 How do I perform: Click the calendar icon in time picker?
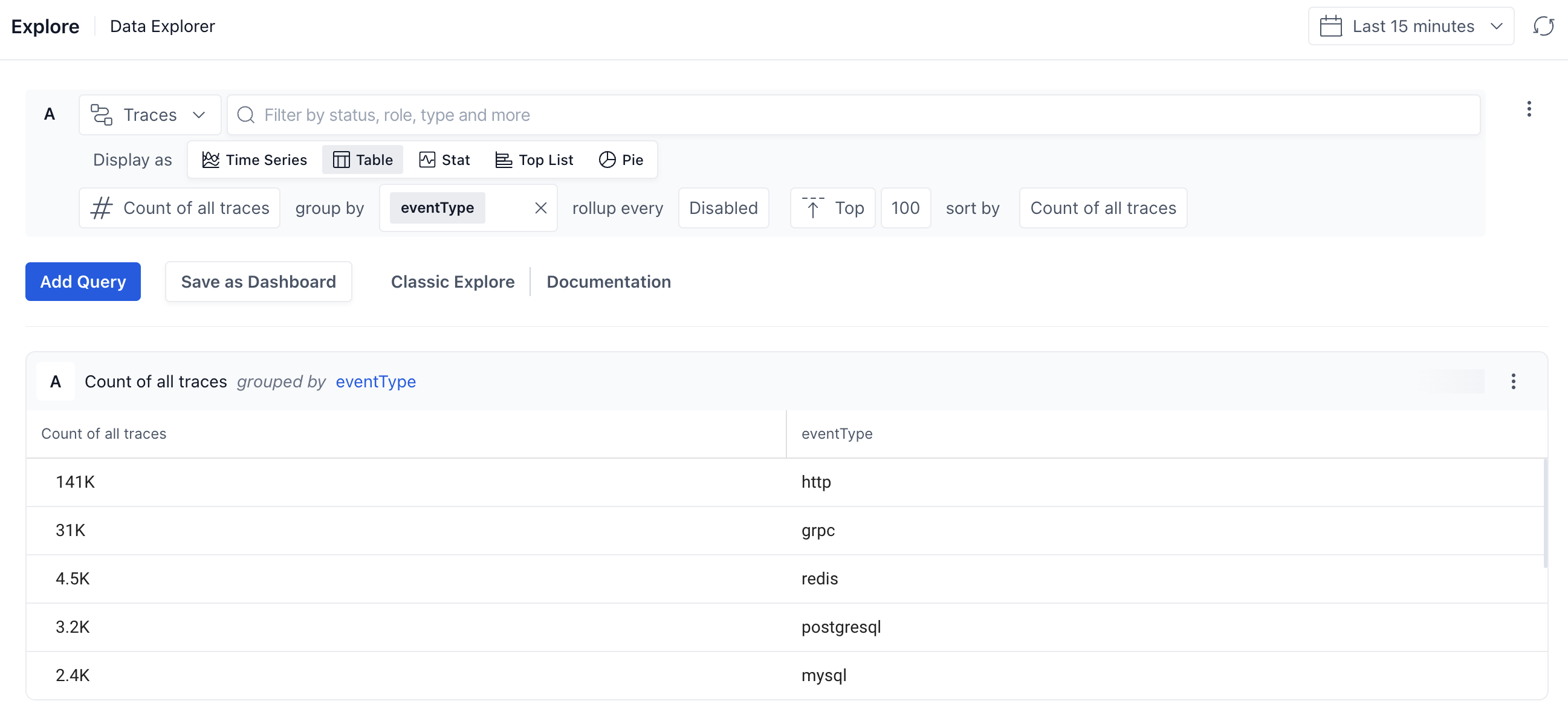point(1330,26)
